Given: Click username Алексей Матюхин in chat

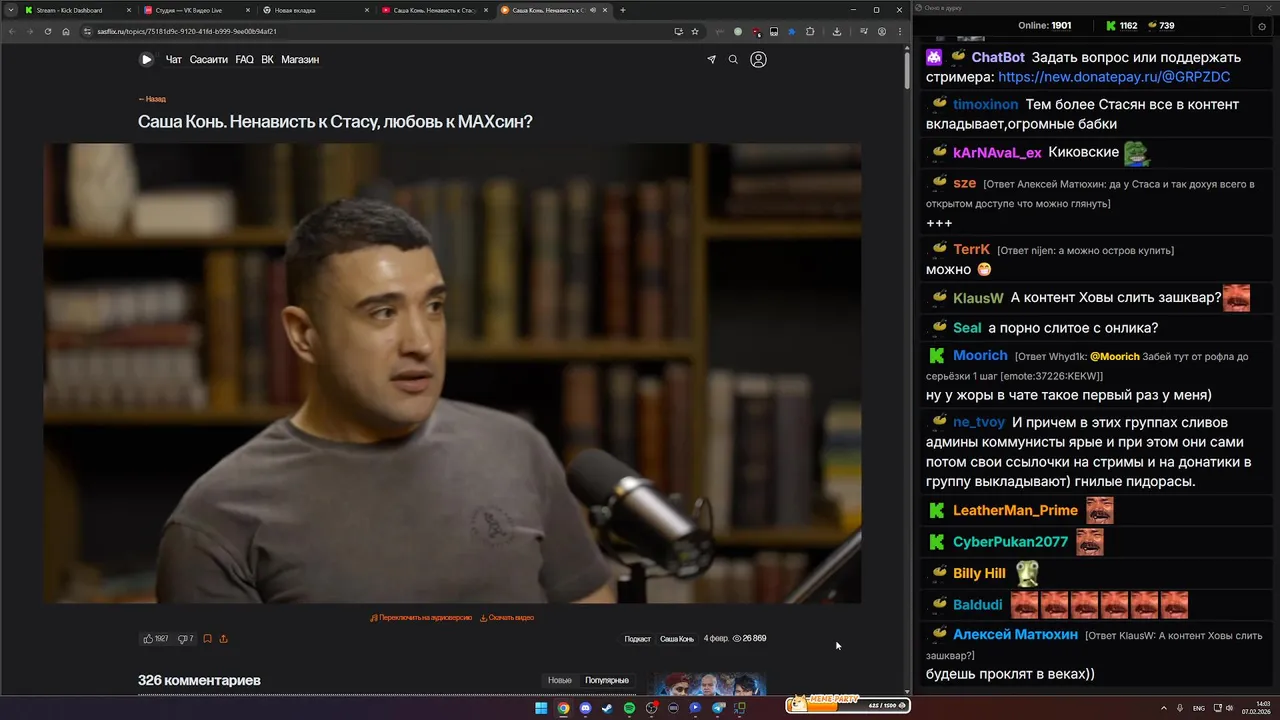Looking at the screenshot, I should point(1015,635).
